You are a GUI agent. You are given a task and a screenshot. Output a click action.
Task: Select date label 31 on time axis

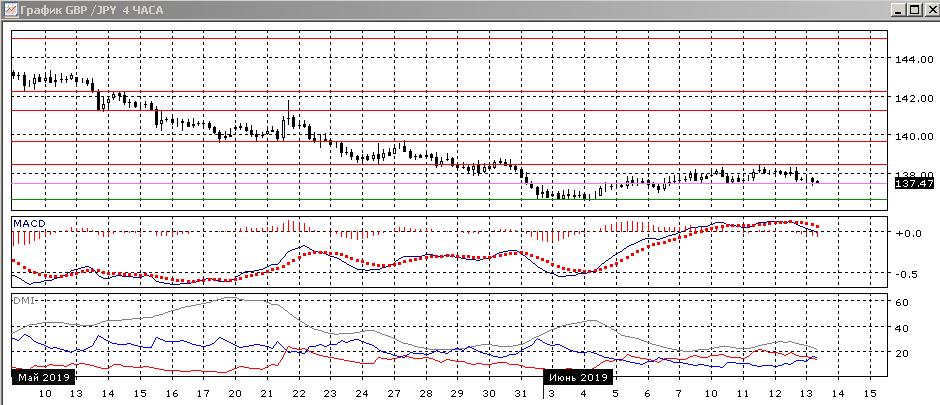pos(521,394)
